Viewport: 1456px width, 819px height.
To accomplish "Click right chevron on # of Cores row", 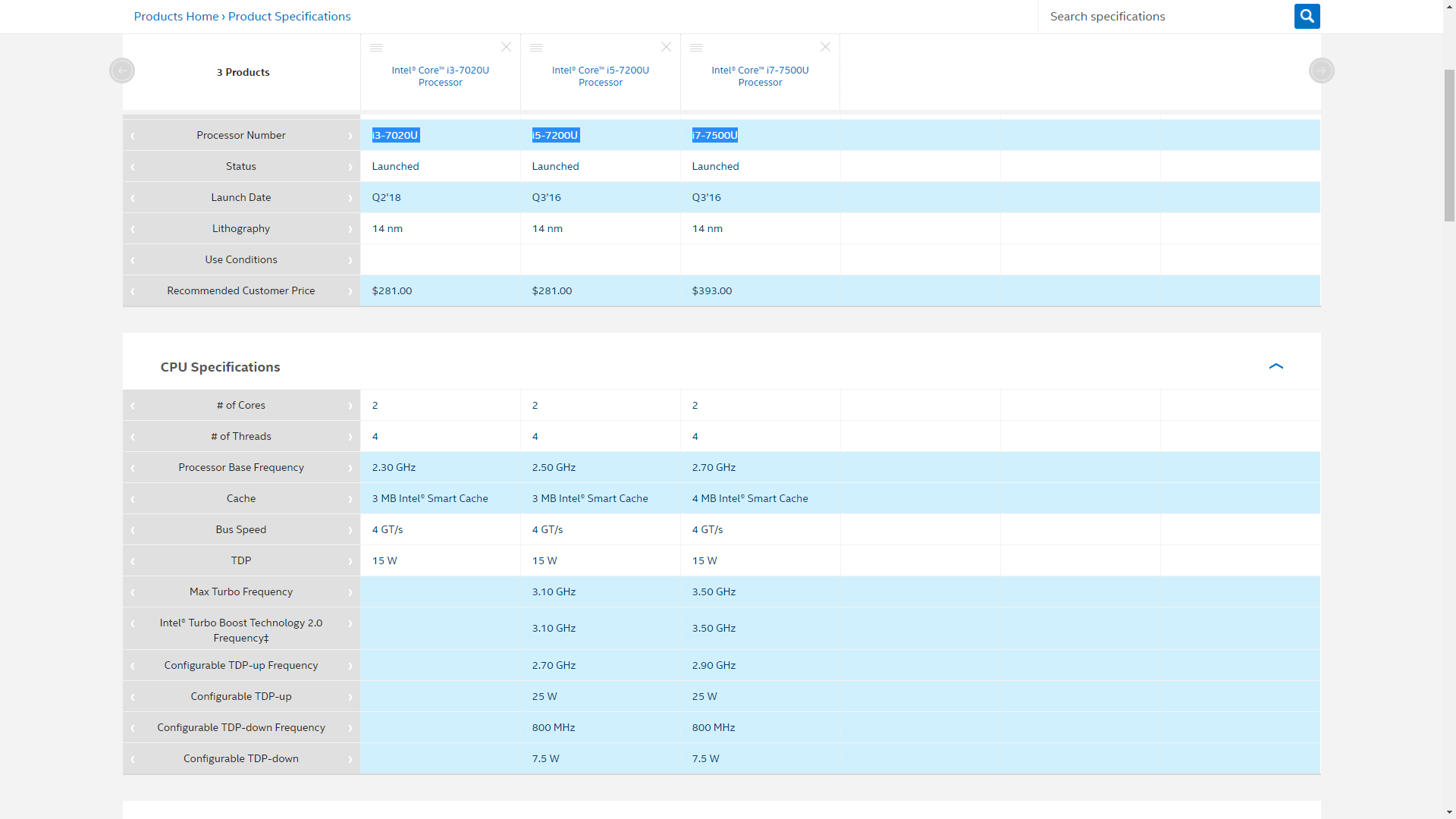I will pyautogui.click(x=350, y=406).
